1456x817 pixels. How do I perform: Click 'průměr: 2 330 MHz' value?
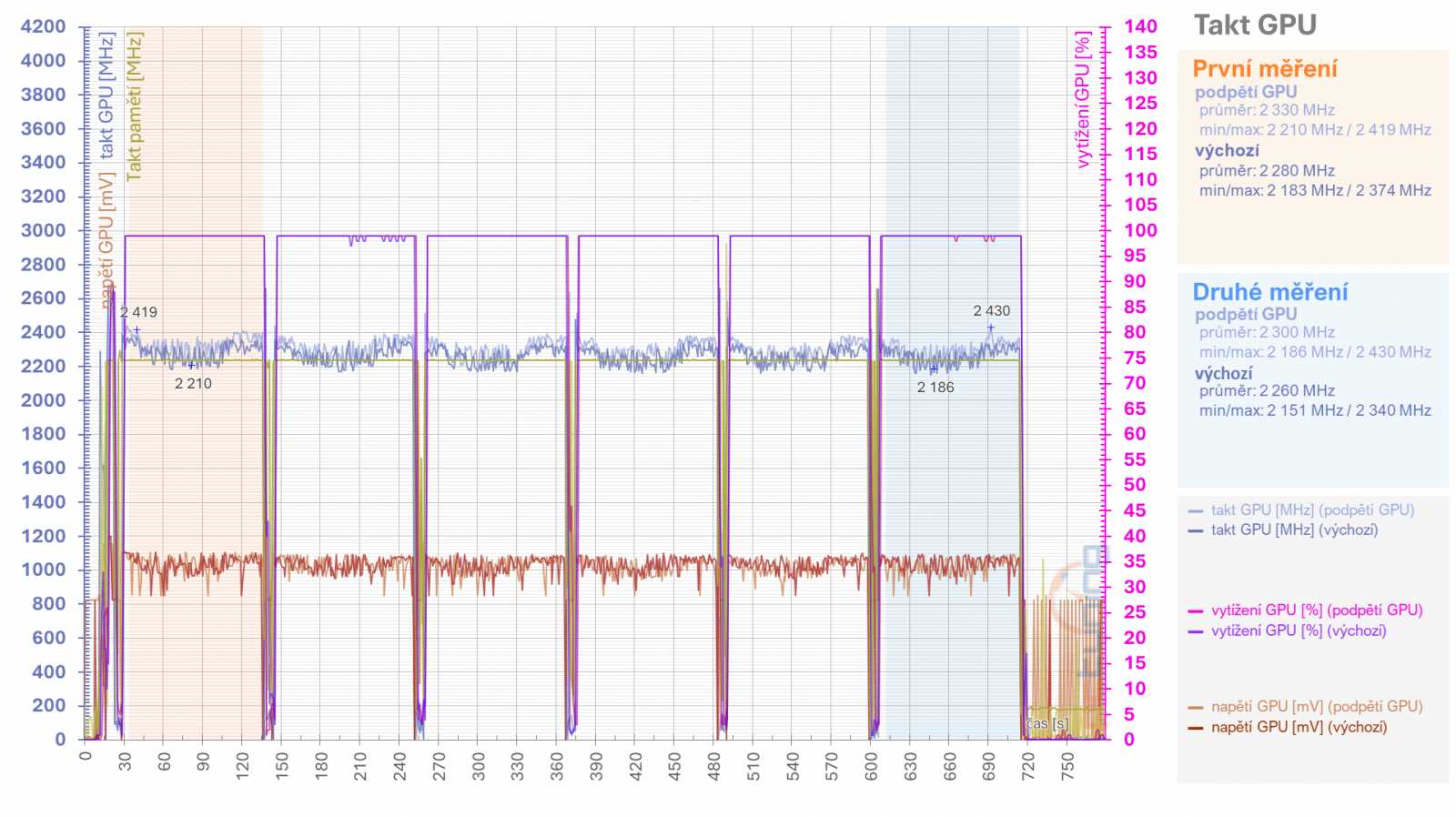(x=1267, y=110)
